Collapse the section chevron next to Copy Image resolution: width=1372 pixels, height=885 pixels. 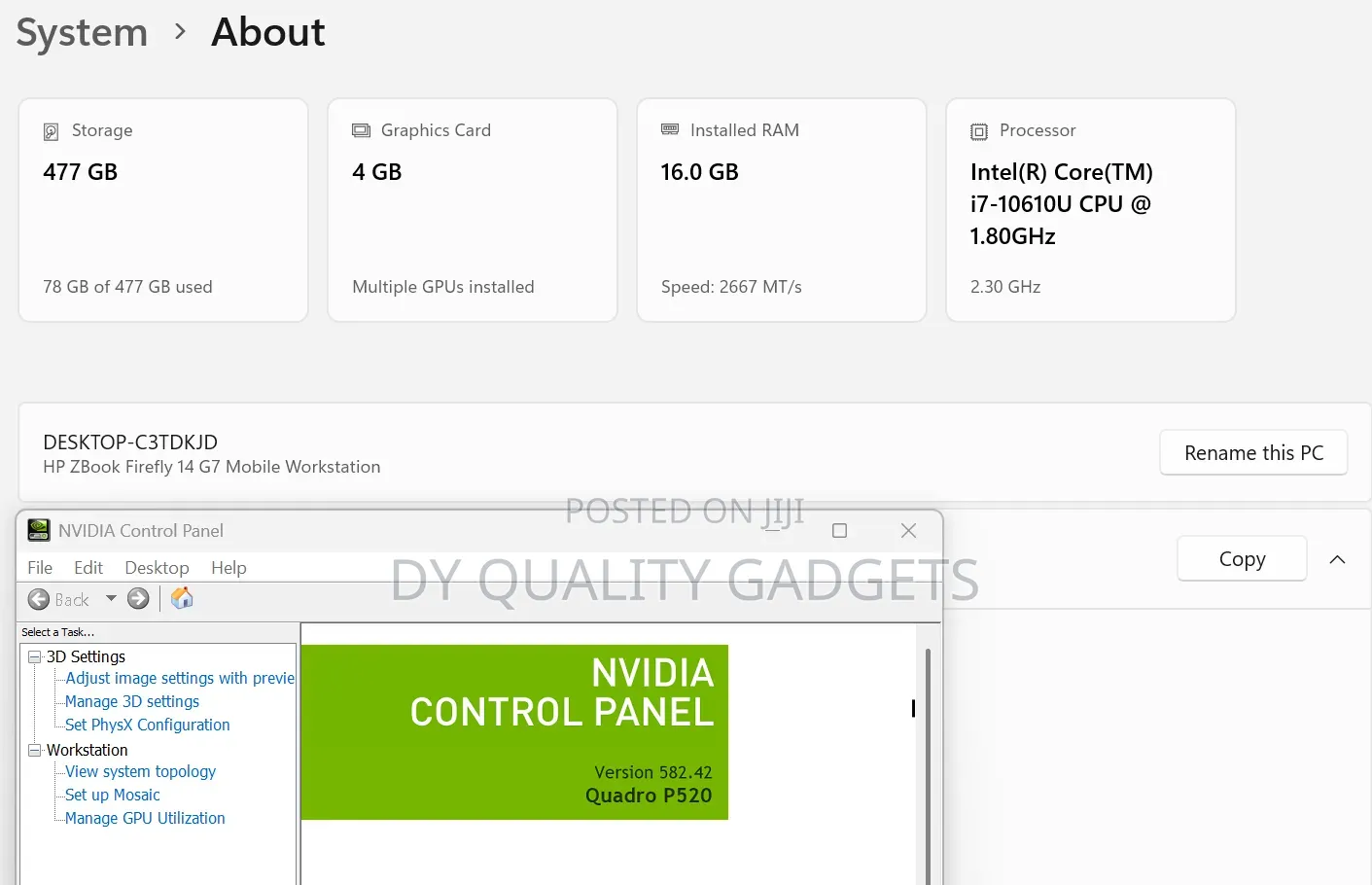[x=1337, y=559]
